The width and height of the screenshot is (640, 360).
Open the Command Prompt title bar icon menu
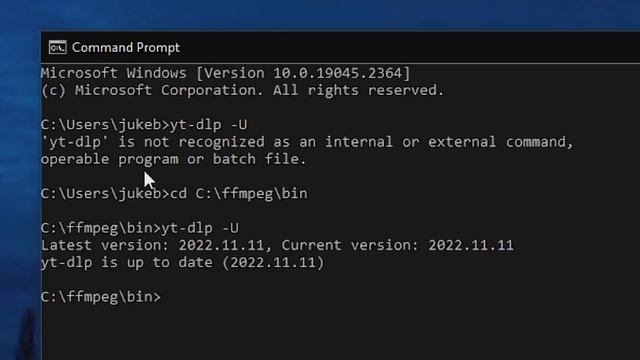(58, 47)
